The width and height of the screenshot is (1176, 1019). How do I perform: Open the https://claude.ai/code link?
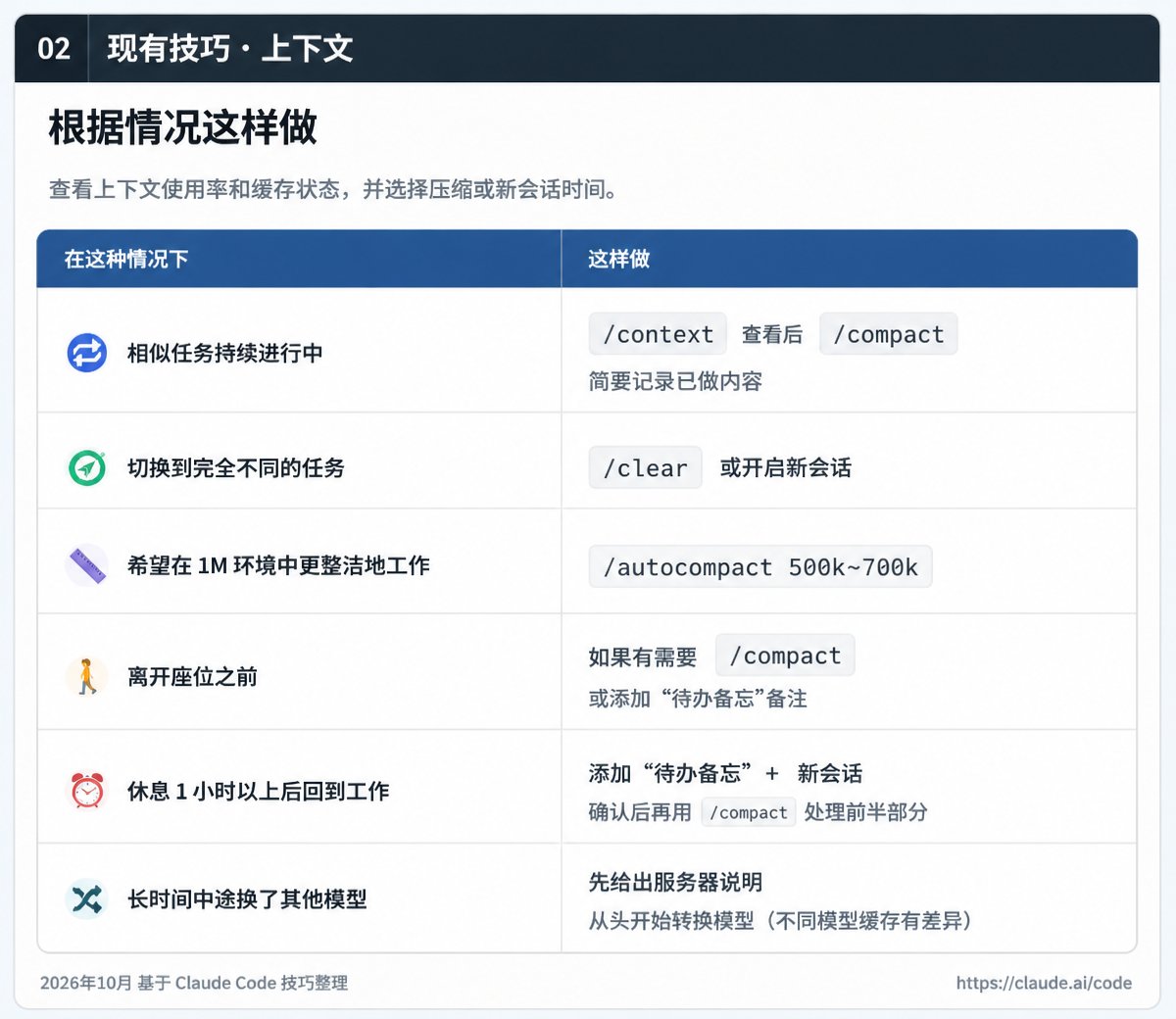pyautogui.click(x=1044, y=983)
